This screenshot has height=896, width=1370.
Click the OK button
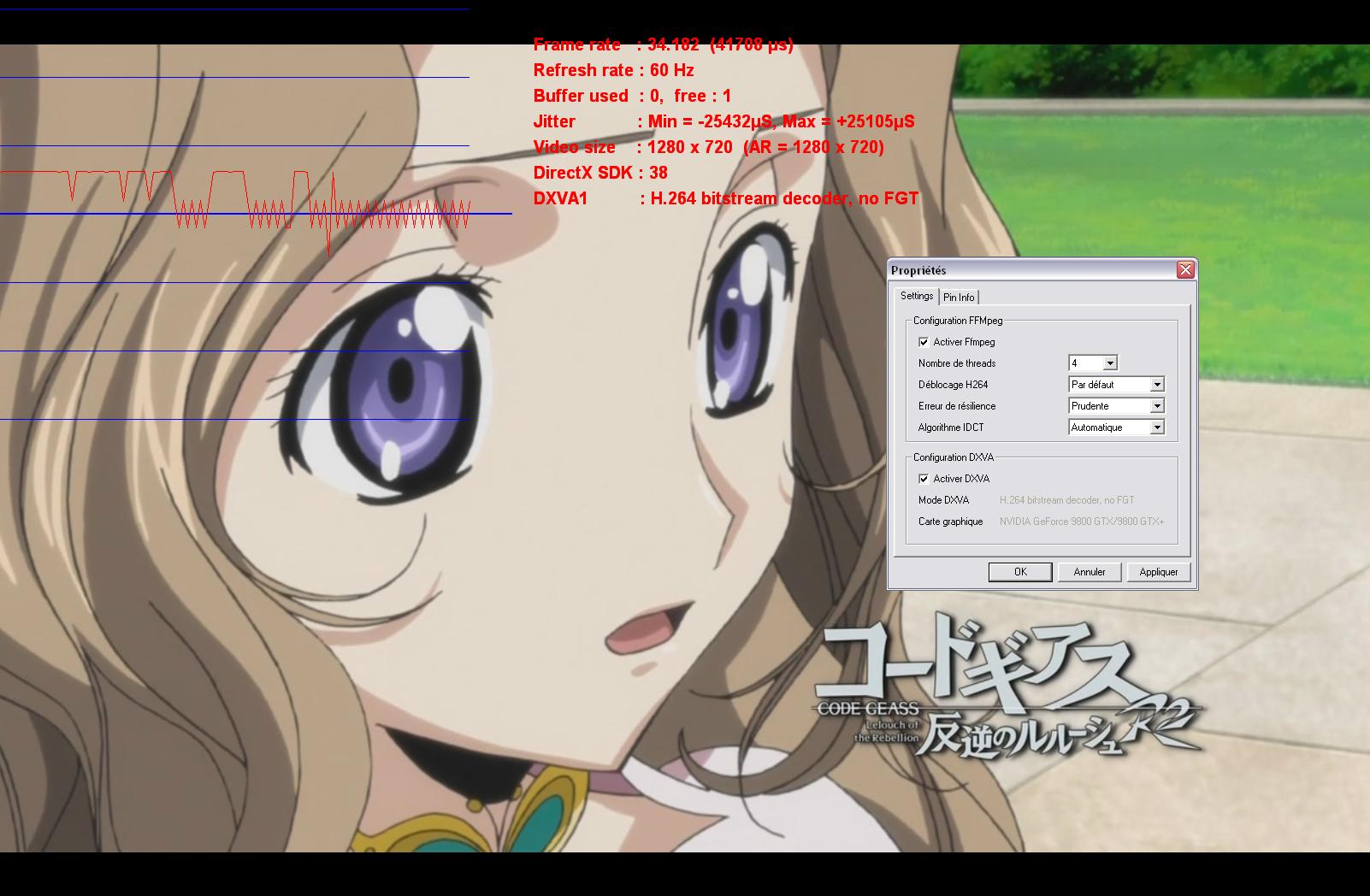point(1020,572)
